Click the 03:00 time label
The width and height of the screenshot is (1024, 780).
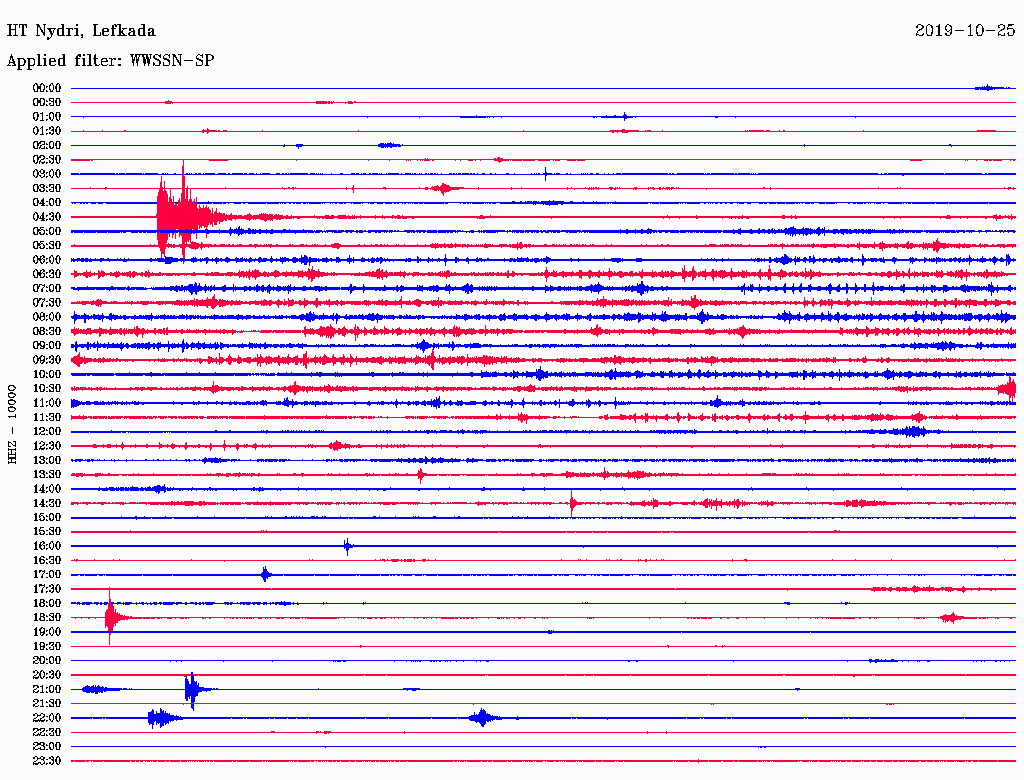pyautogui.click(x=46, y=174)
